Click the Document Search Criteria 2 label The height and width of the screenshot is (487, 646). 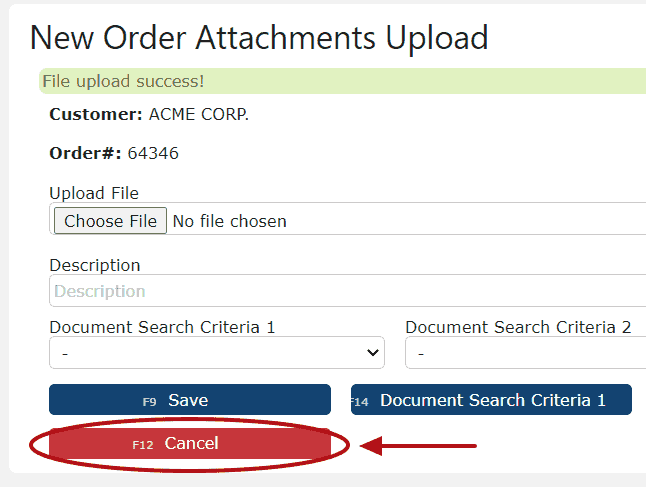pos(518,327)
